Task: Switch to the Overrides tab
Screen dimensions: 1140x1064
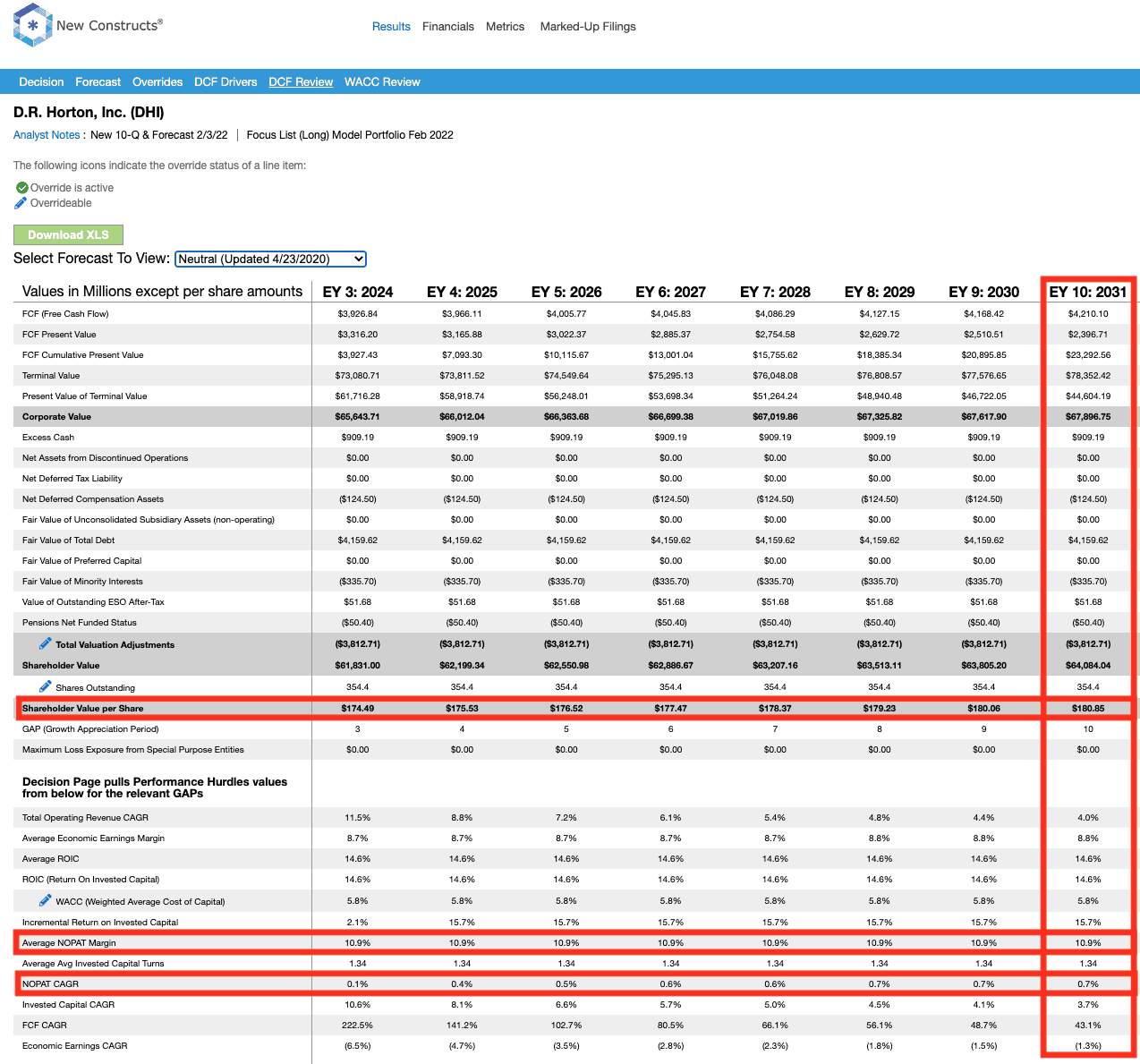Action: click(x=157, y=82)
